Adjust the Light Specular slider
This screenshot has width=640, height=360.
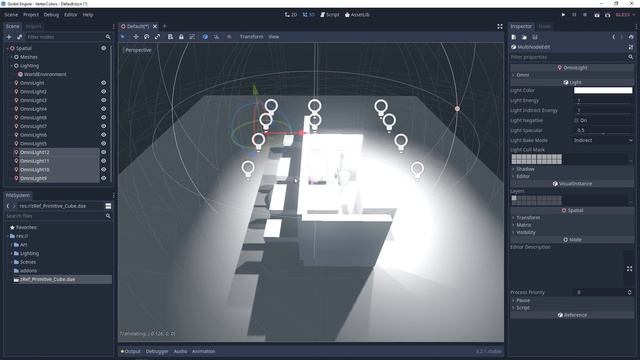[603, 131]
